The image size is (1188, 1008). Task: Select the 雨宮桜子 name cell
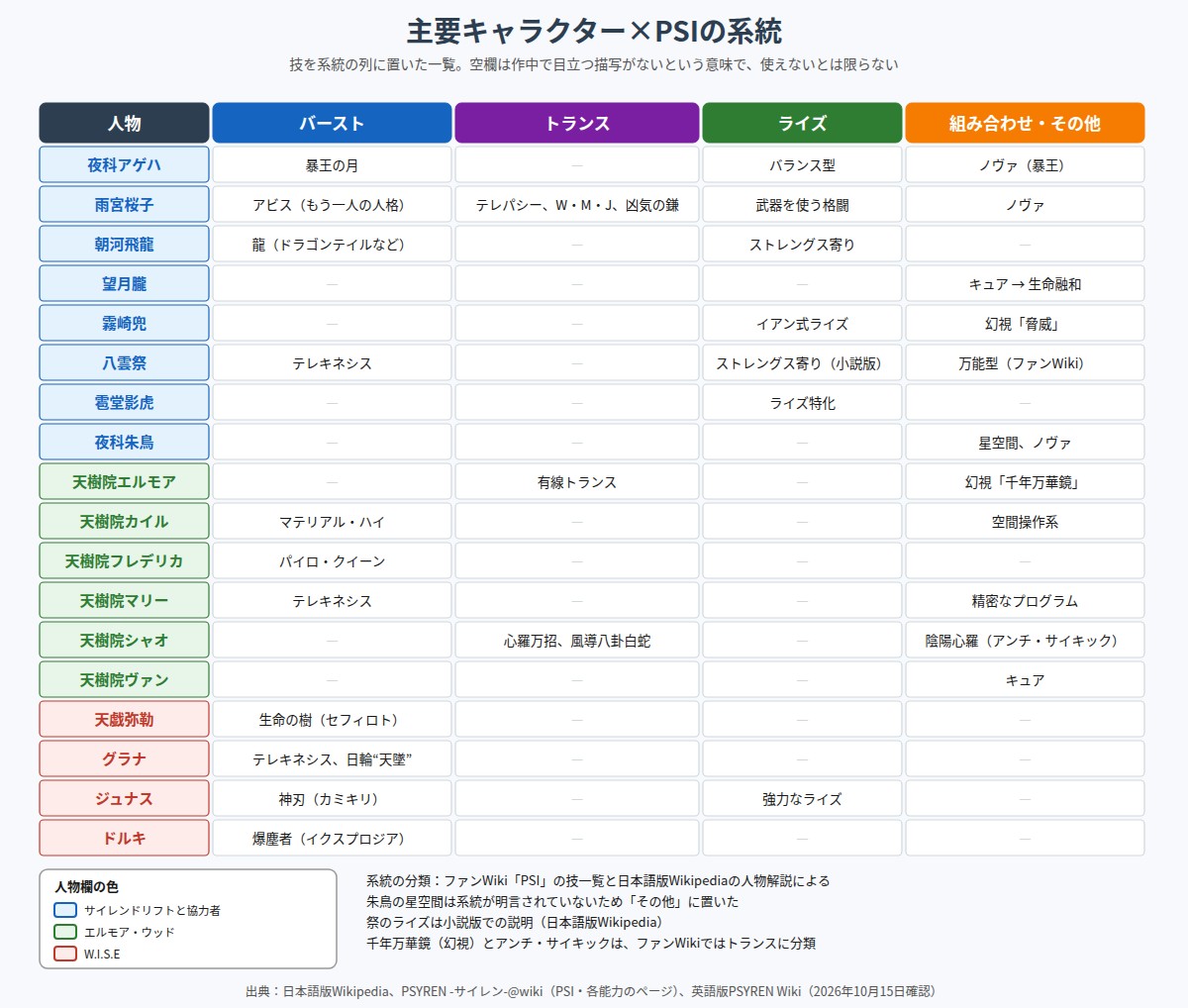click(125, 204)
